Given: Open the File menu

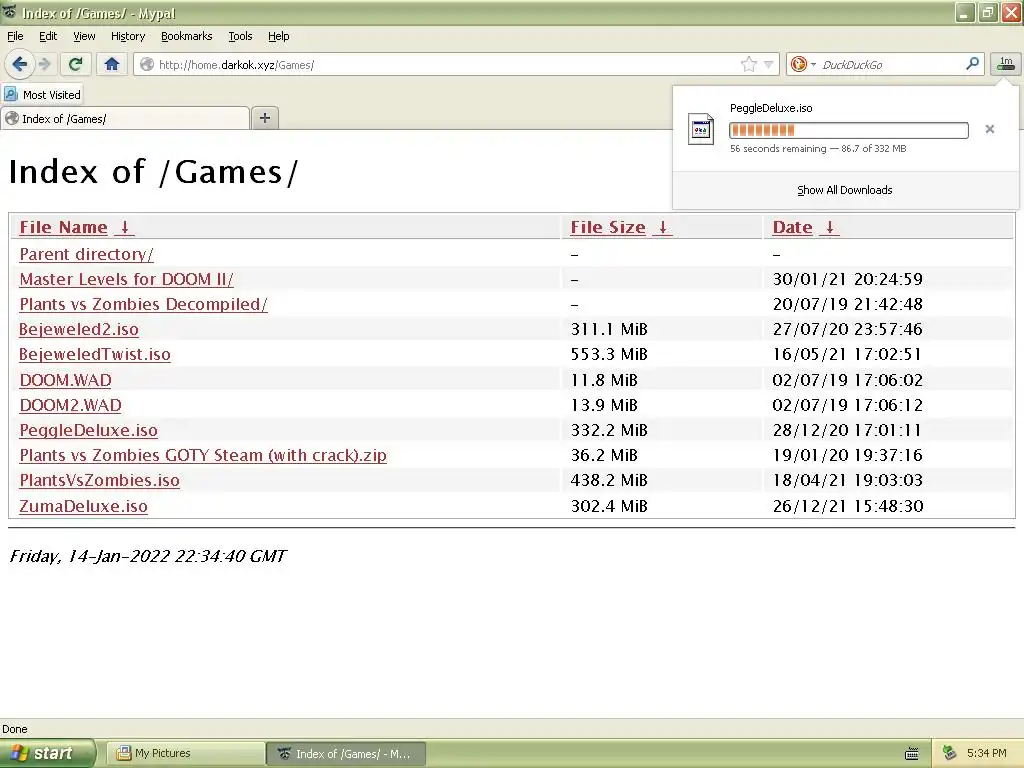Looking at the screenshot, I should [x=15, y=36].
